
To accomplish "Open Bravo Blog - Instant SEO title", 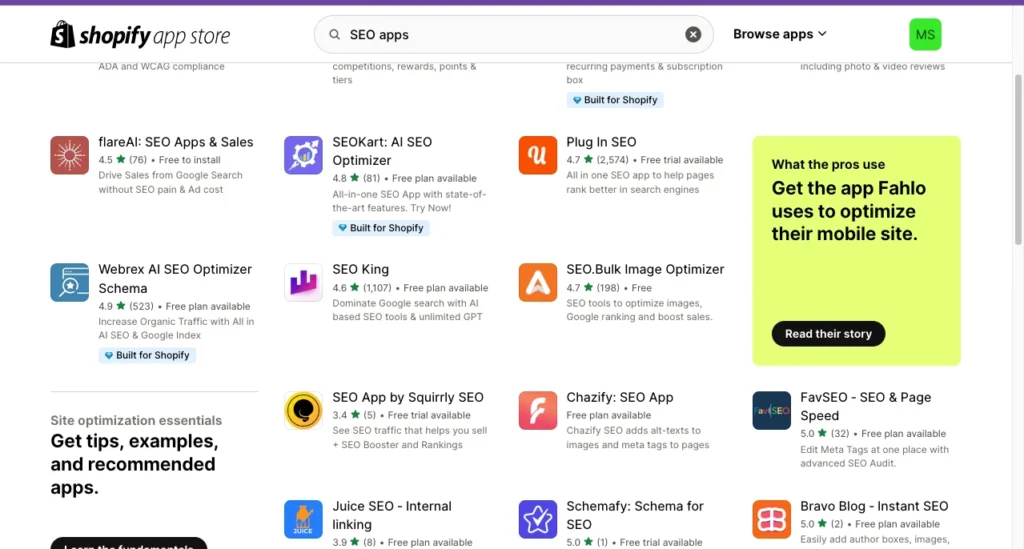I will click(x=874, y=506).
